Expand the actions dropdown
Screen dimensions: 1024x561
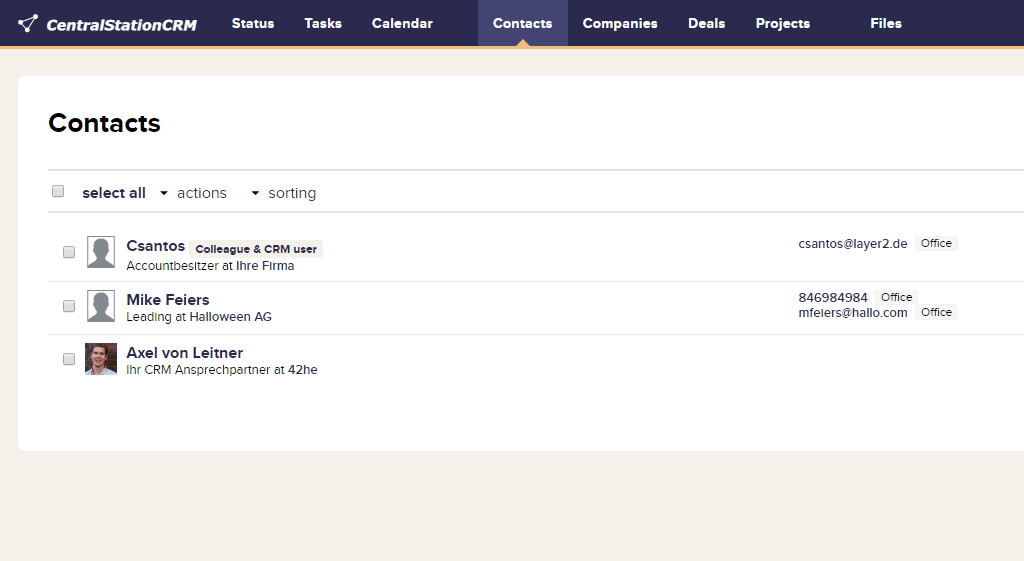click(x=194, y=193)
